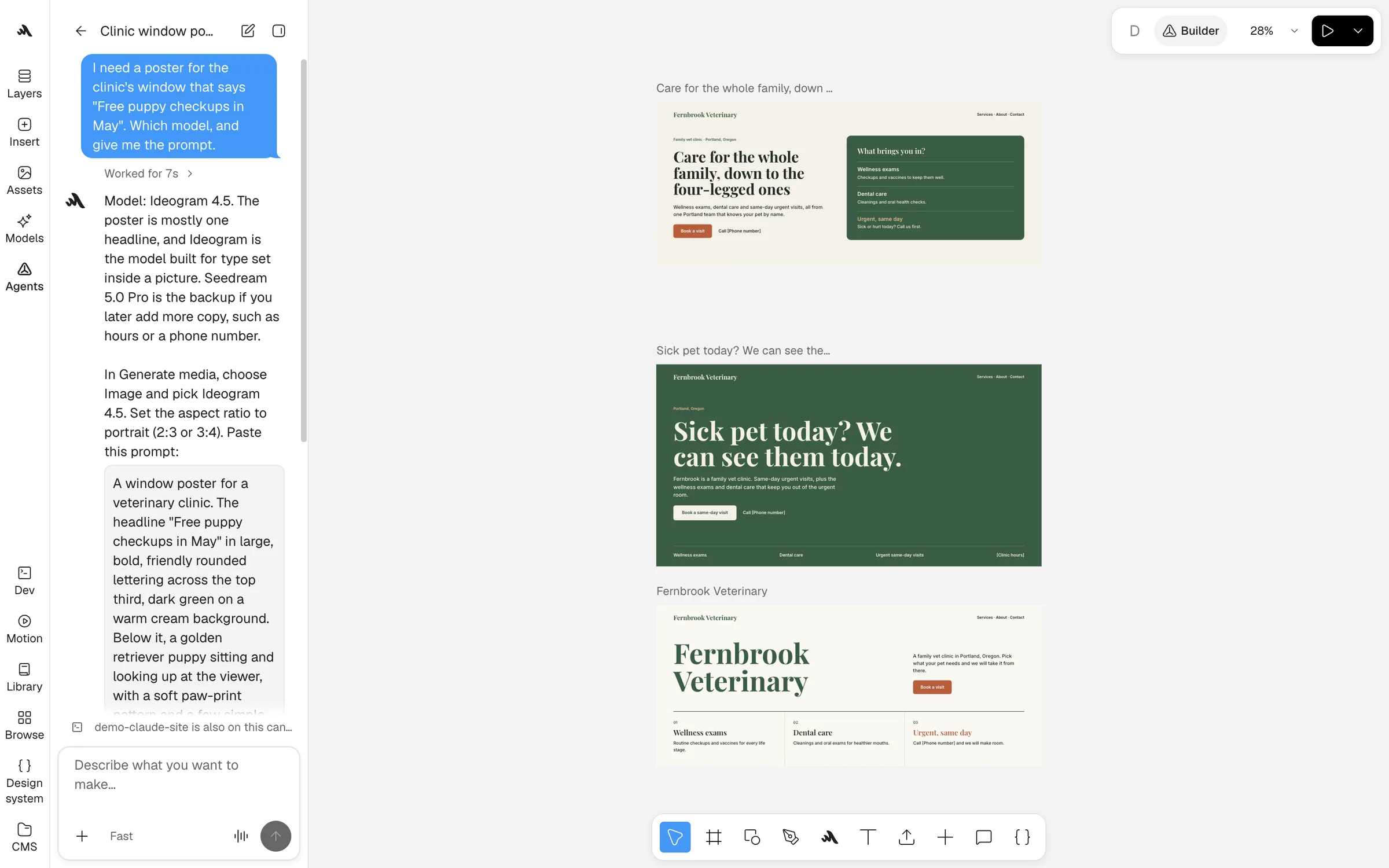The image size is (1389, 868).
Task: Open the Motion panel
Action: (x=24, y=629)
